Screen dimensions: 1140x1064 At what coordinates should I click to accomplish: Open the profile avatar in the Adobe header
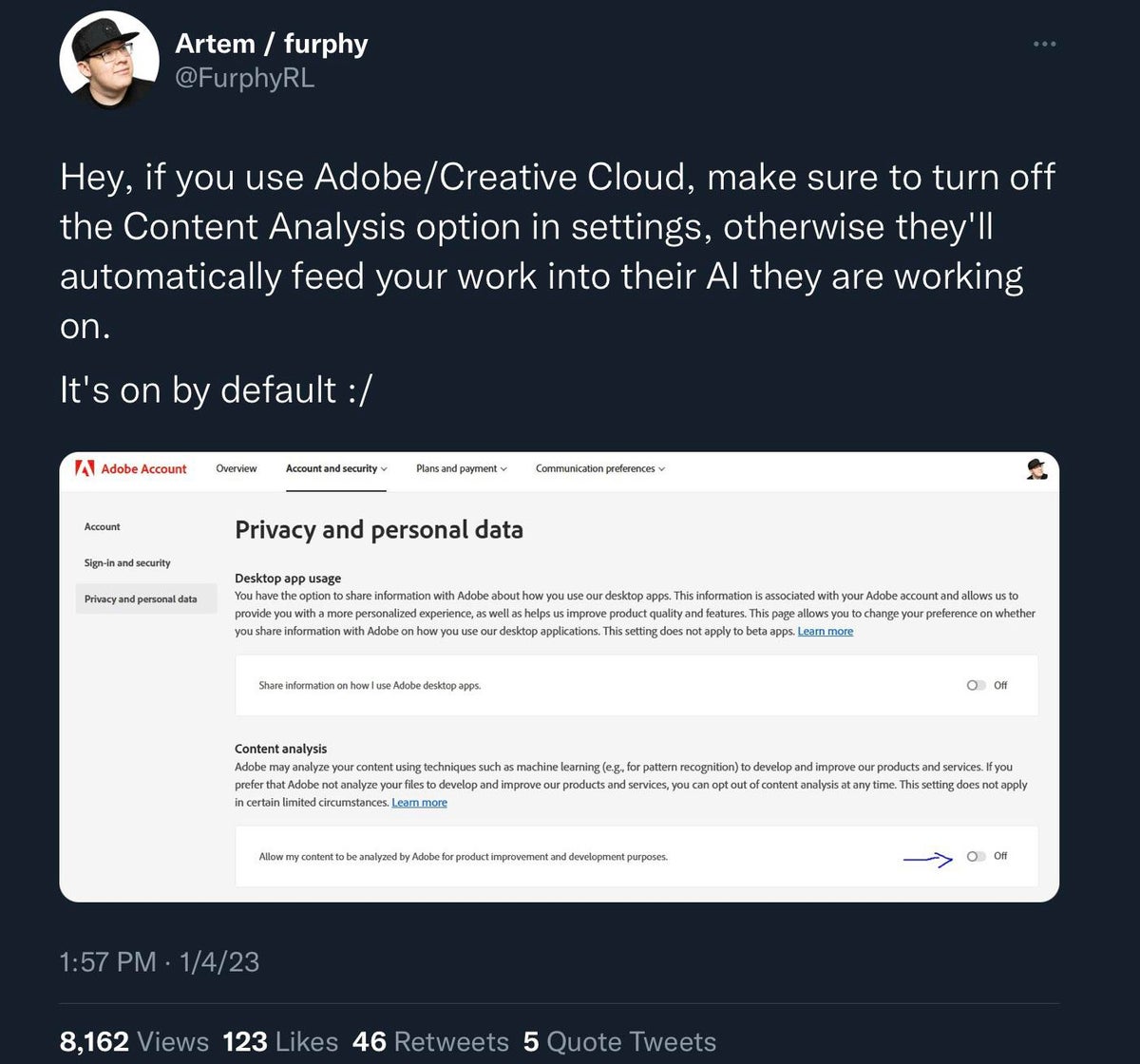tap(1037, 468)
